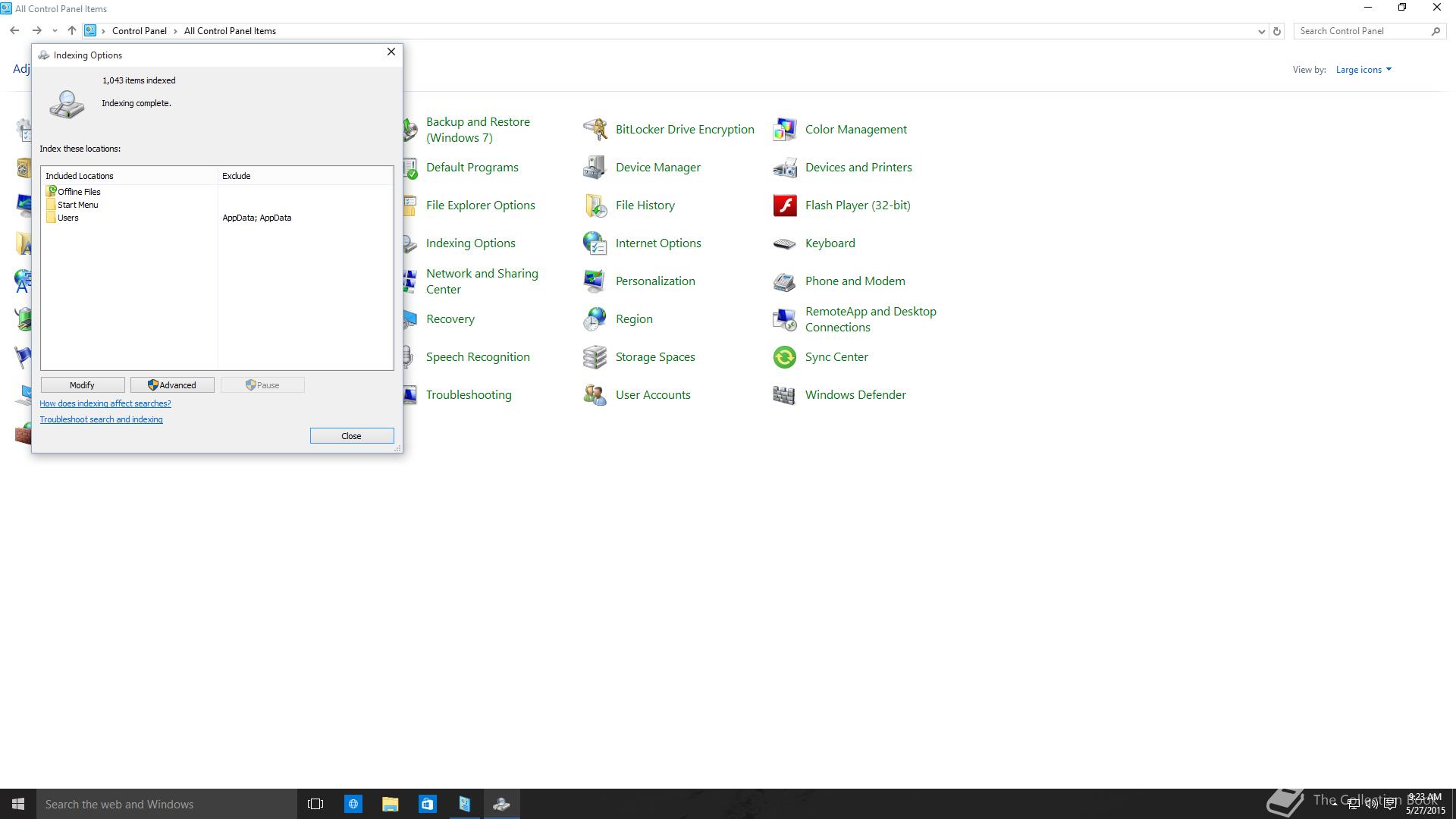Viewport: 1456px width, 819px height.
Task: Click the Control Panel breadcrumb item
Action: [139, 31]
